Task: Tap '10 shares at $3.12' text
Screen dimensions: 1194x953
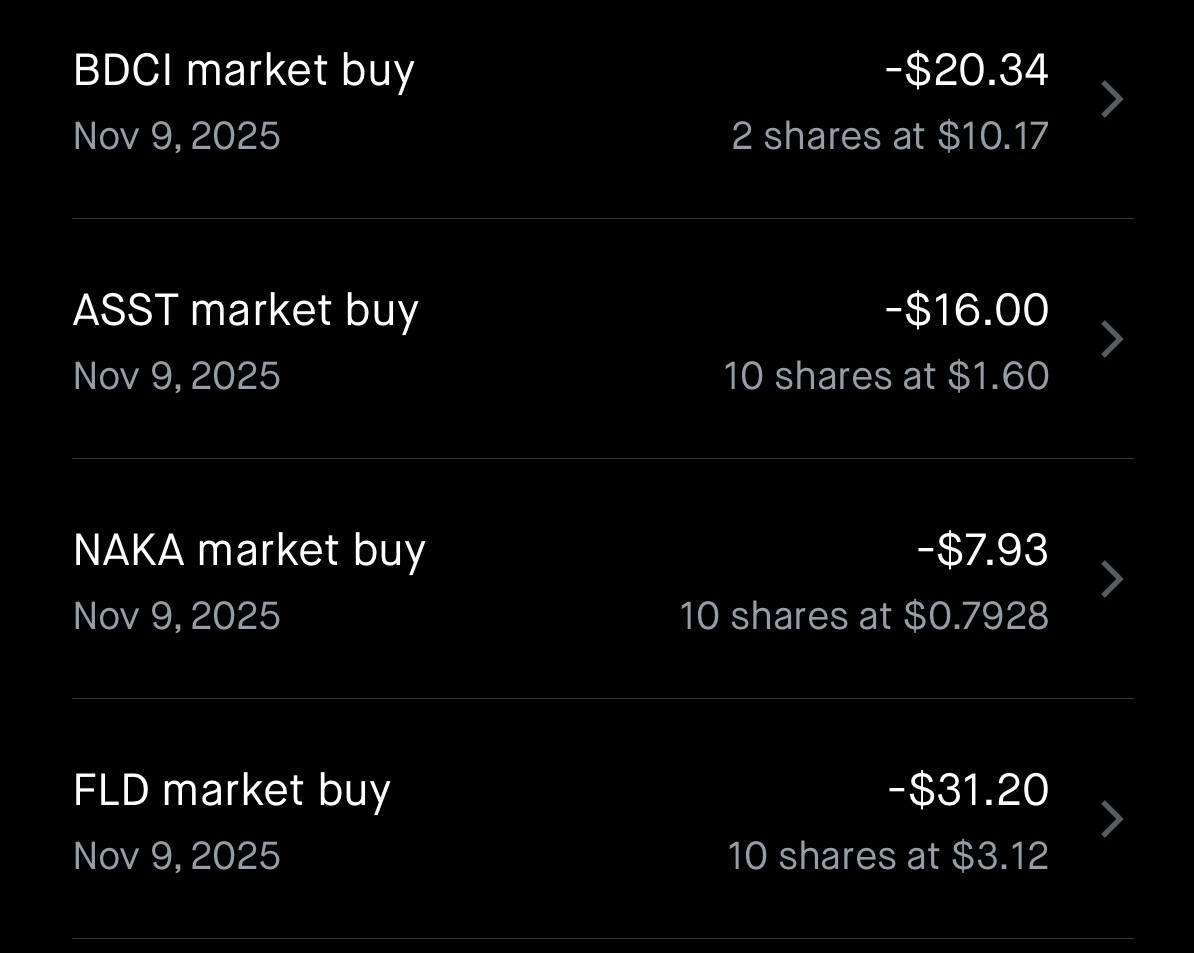Action: [887, 857]
